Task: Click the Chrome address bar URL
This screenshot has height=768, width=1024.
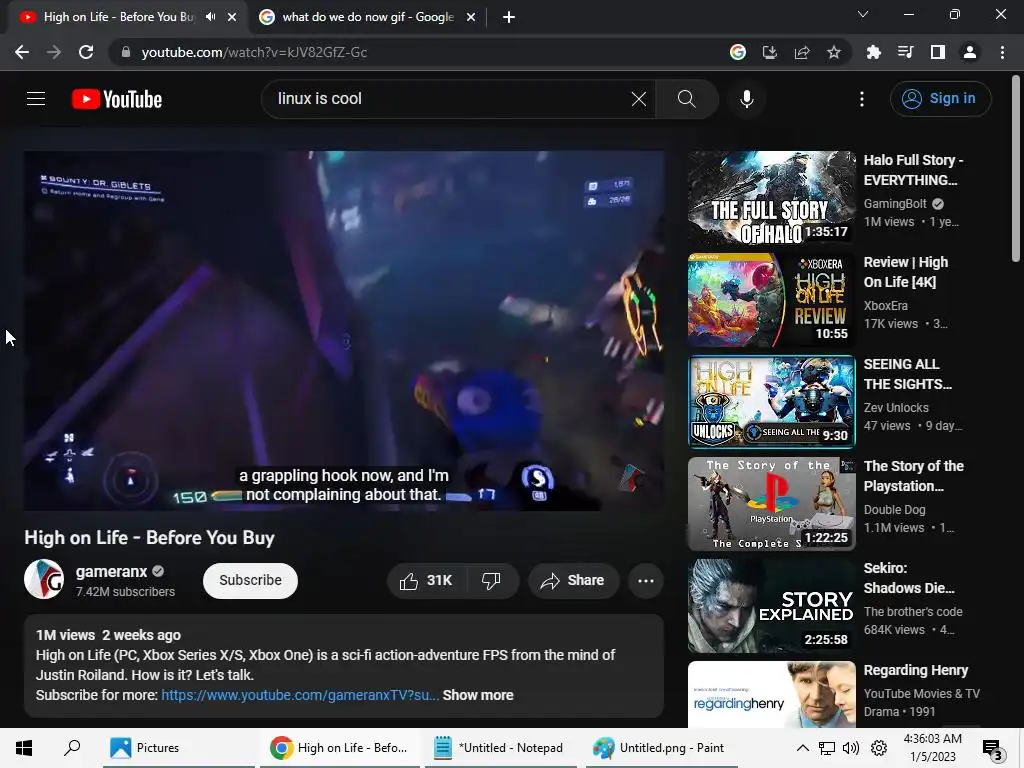Action: (254, 52)
